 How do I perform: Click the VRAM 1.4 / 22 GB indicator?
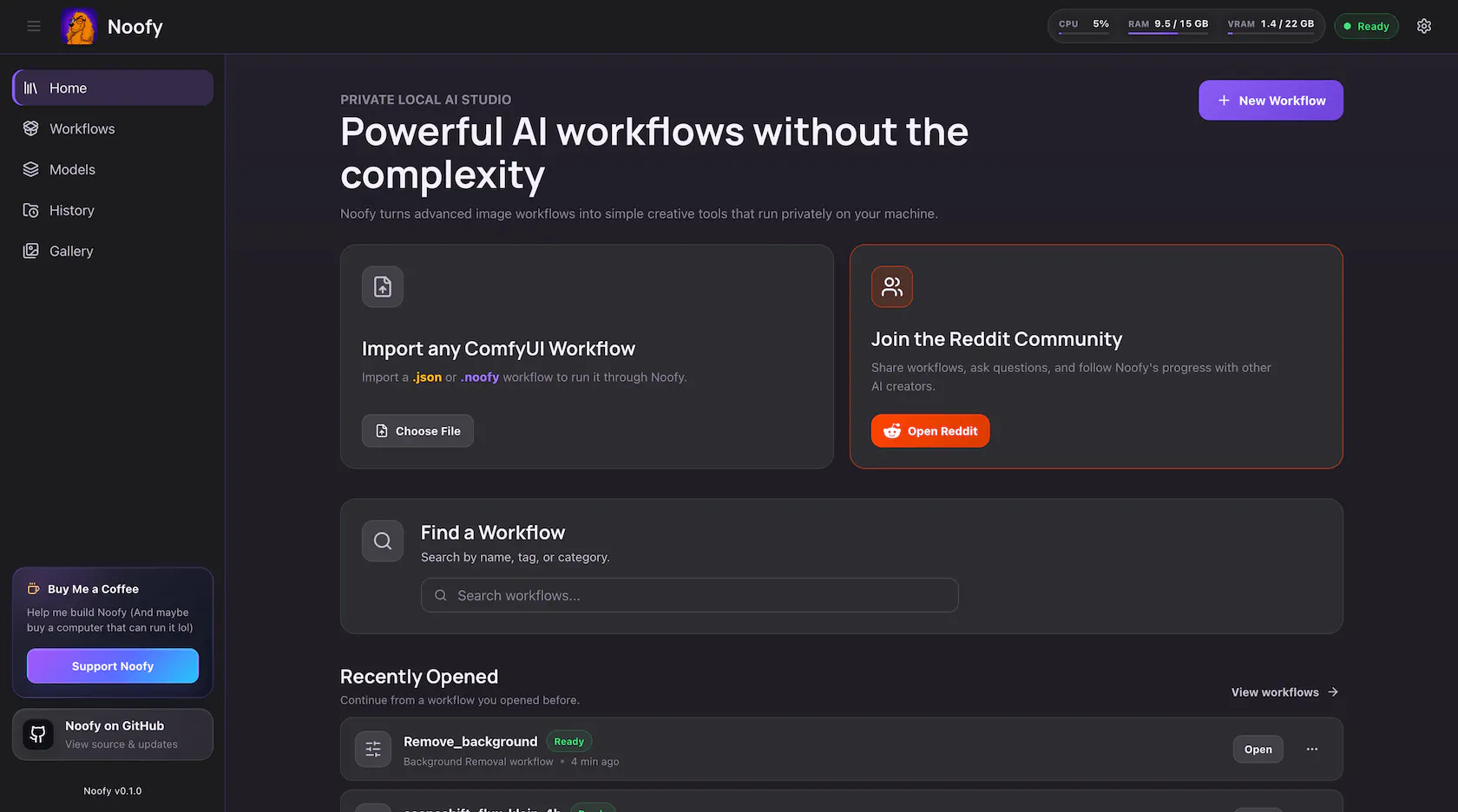(x=1271, y=24)
